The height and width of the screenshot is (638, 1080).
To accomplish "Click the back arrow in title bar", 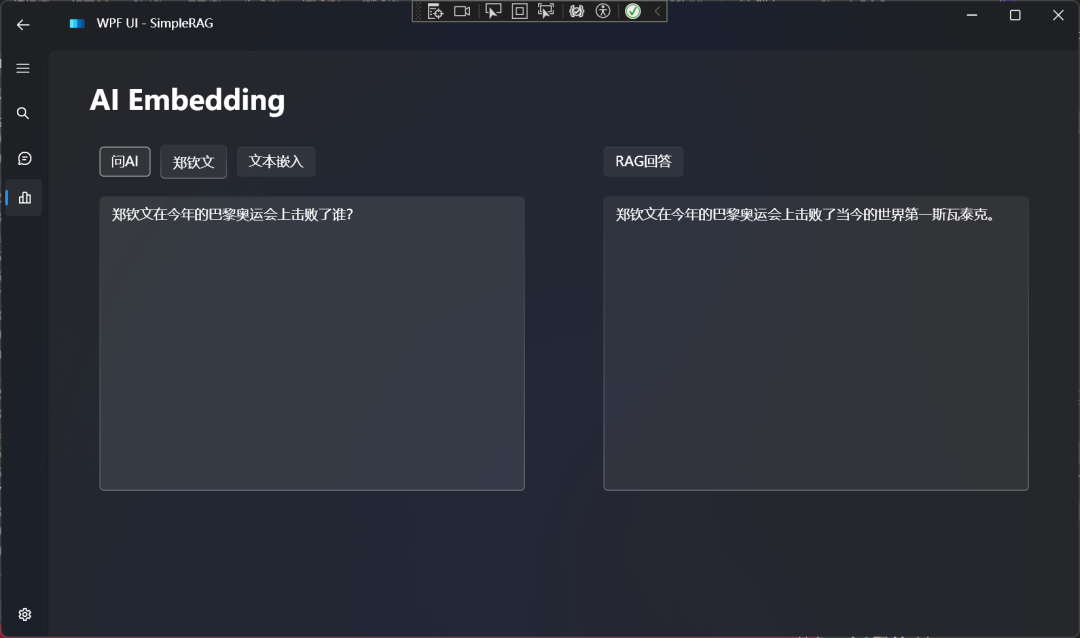I will tap(23, 24).
